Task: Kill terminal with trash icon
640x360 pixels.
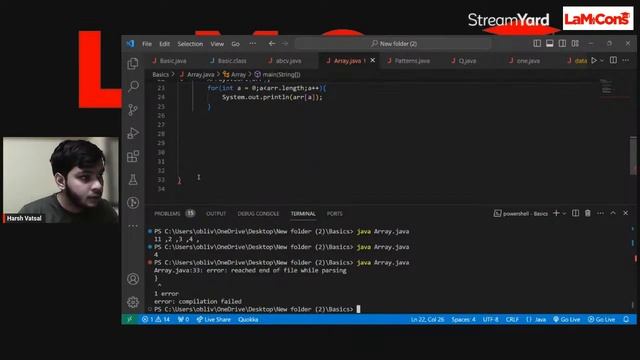Action: pyautogui.click(x=588, y=213)
